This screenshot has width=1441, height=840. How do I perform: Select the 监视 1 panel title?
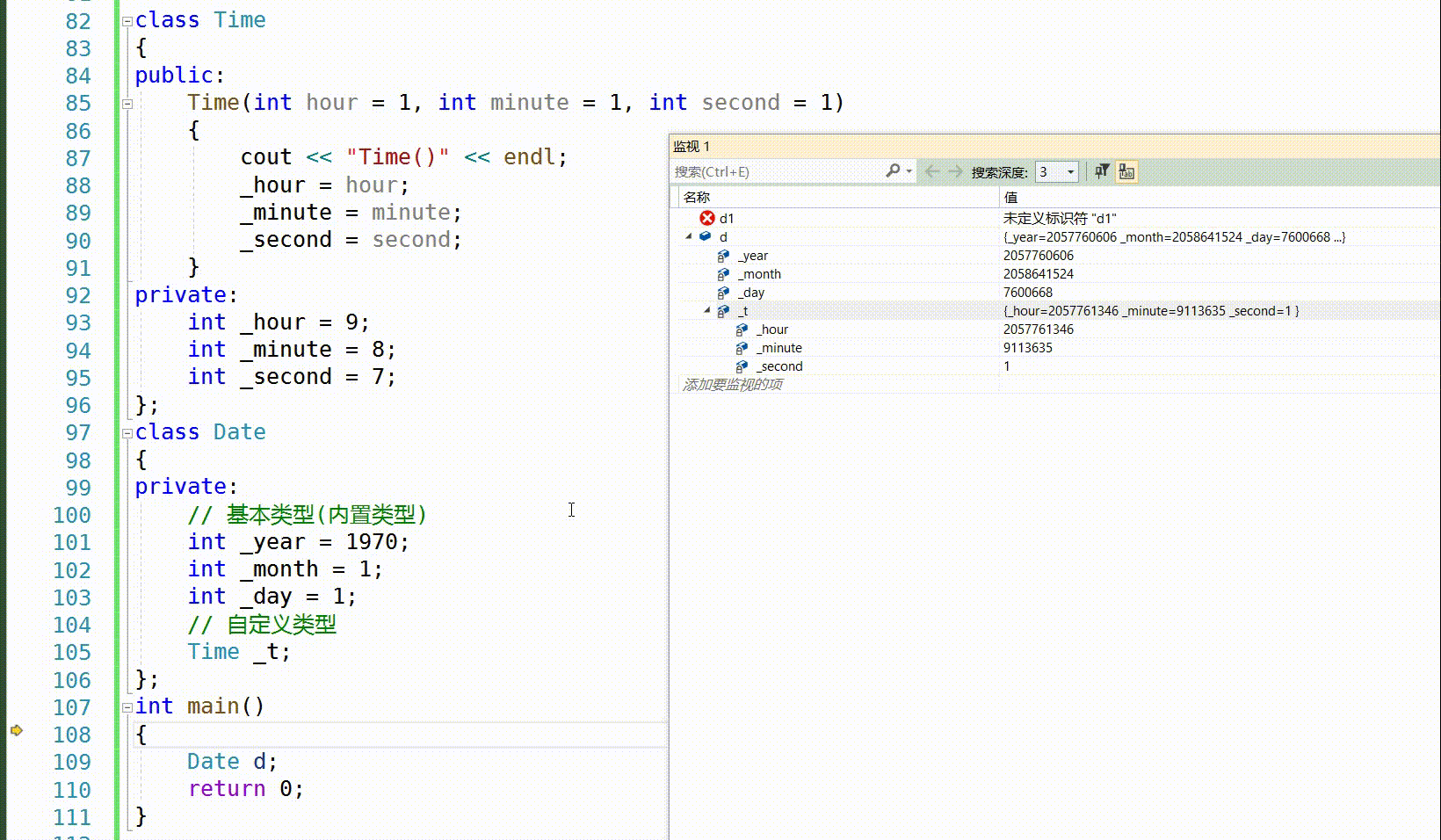pyautogui.click(x=692, y=146)
